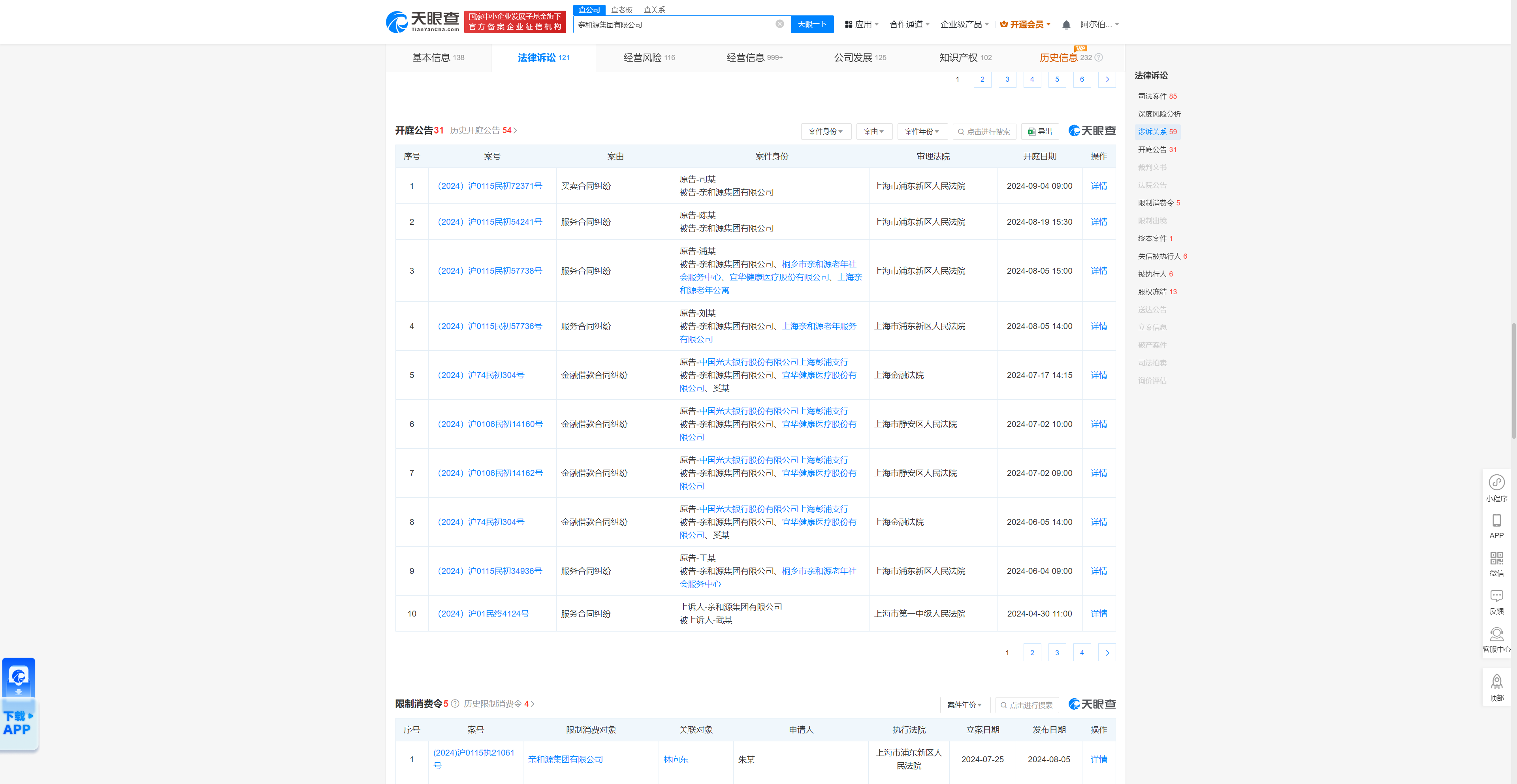Expand the 合作通道 menu
This screenshot has width=1517, height=784.
(x=909, y=25)
